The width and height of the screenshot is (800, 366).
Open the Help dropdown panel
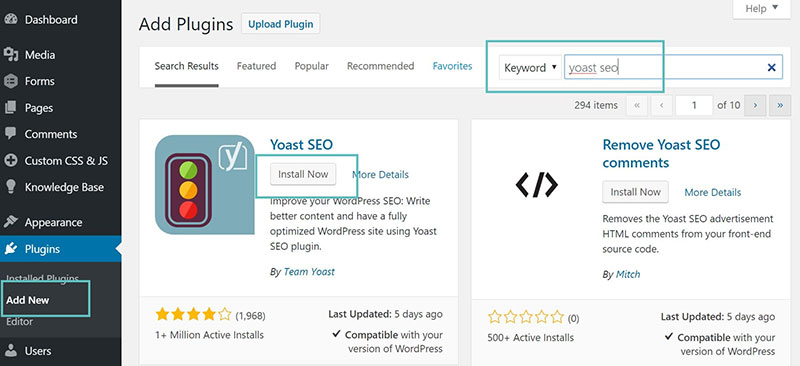pos(761,9)
